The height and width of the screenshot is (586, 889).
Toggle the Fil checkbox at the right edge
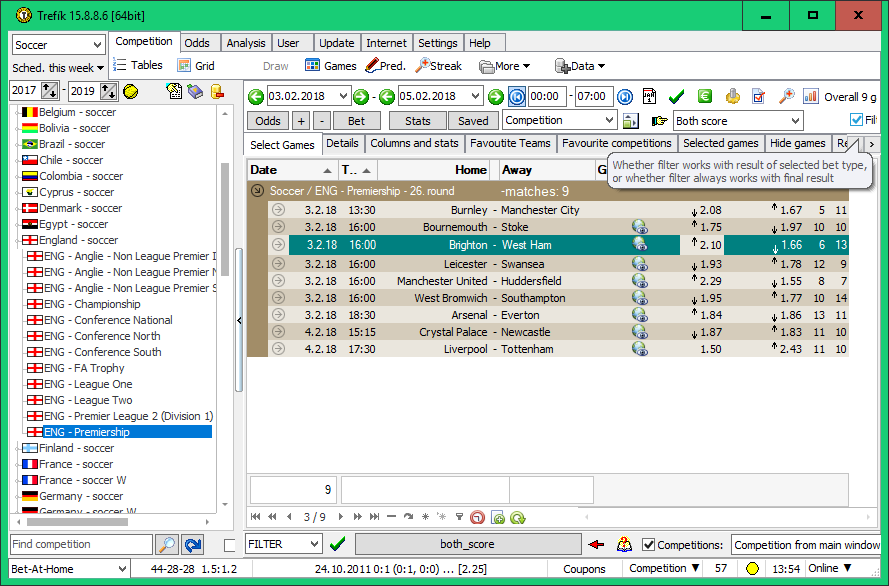(x=857, y=120)
